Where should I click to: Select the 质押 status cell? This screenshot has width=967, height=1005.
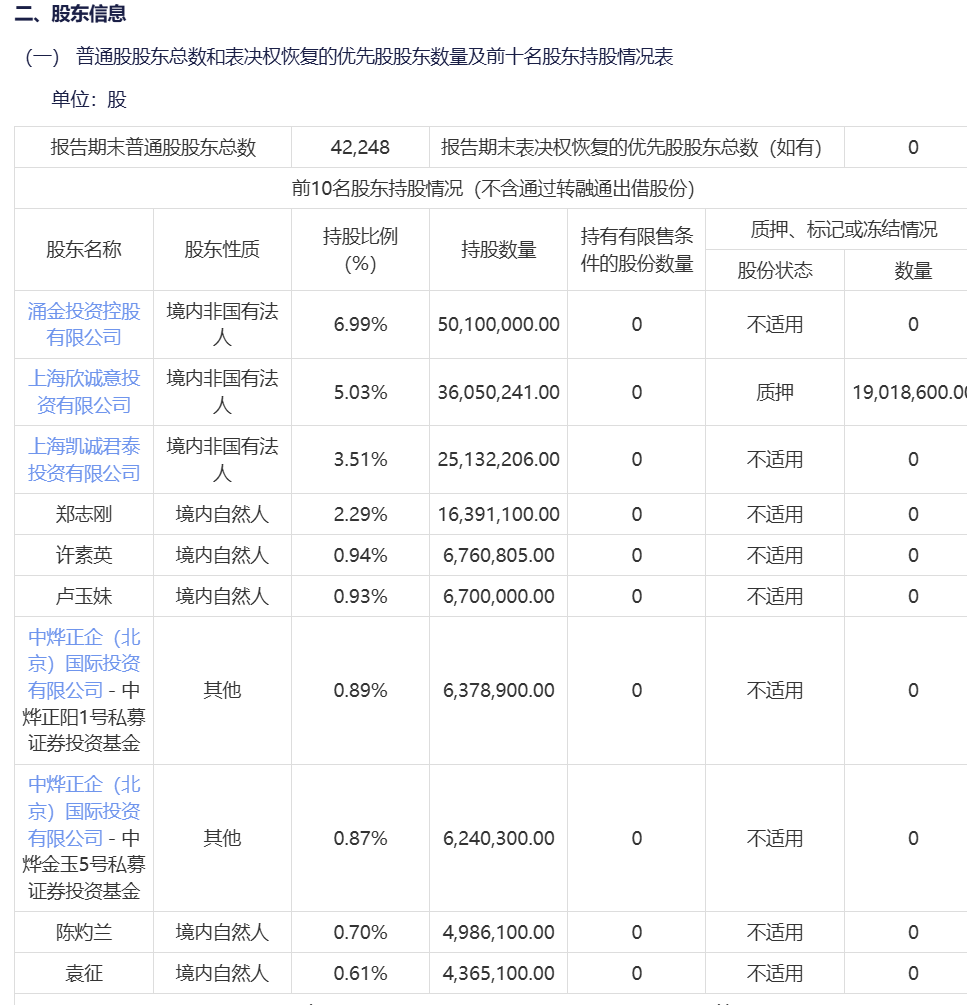pos(775,392)
